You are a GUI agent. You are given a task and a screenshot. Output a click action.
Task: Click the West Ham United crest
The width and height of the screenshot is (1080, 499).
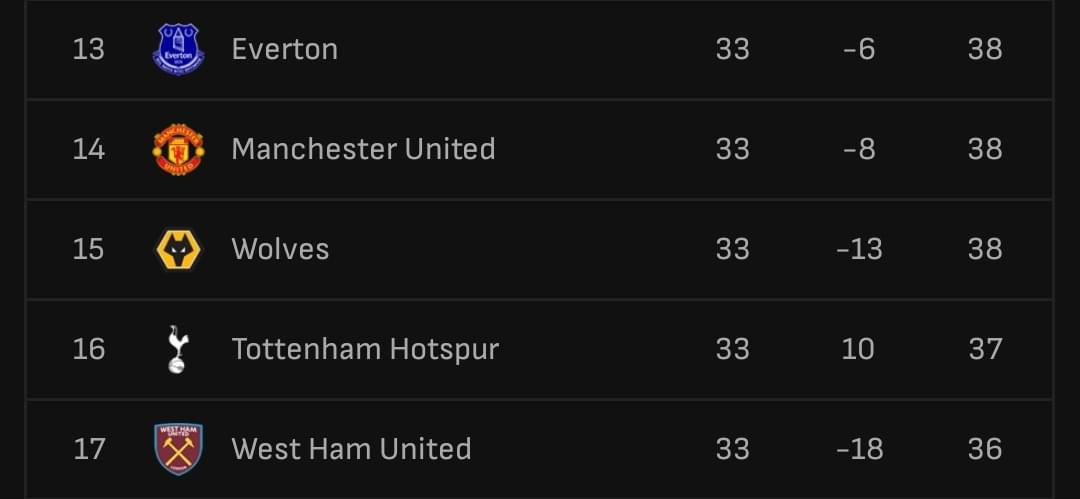click(178, 449)
